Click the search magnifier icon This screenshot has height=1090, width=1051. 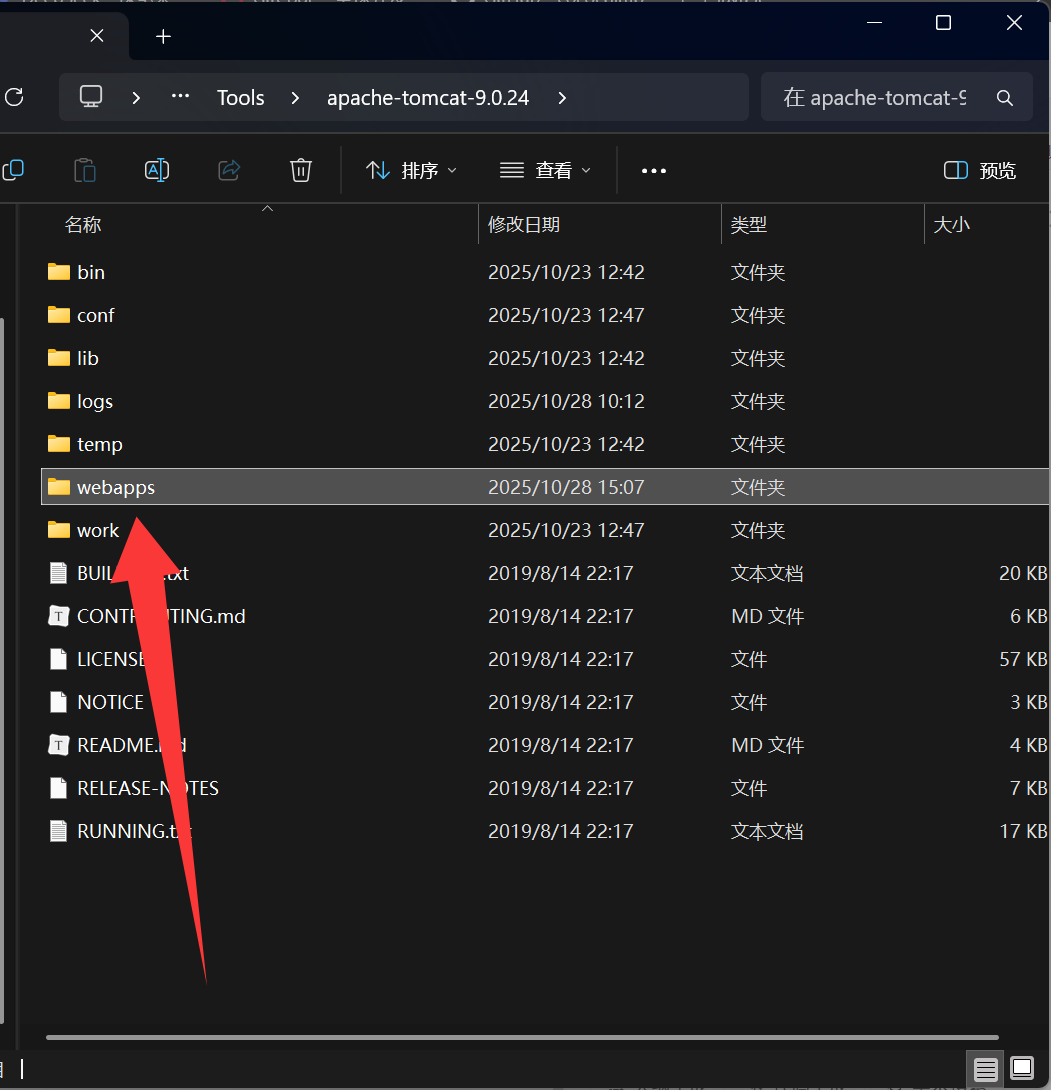click(x=1004, y=98)
